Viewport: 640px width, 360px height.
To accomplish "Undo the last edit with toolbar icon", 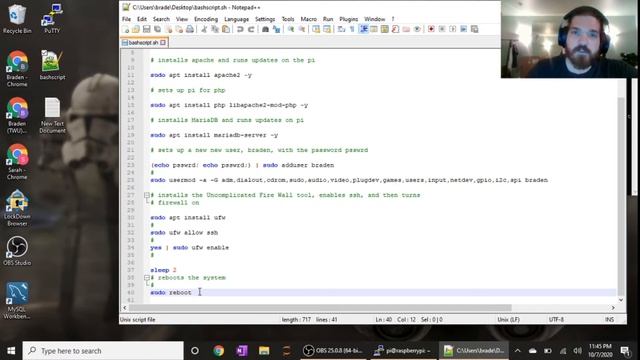I will coord(240,29).
